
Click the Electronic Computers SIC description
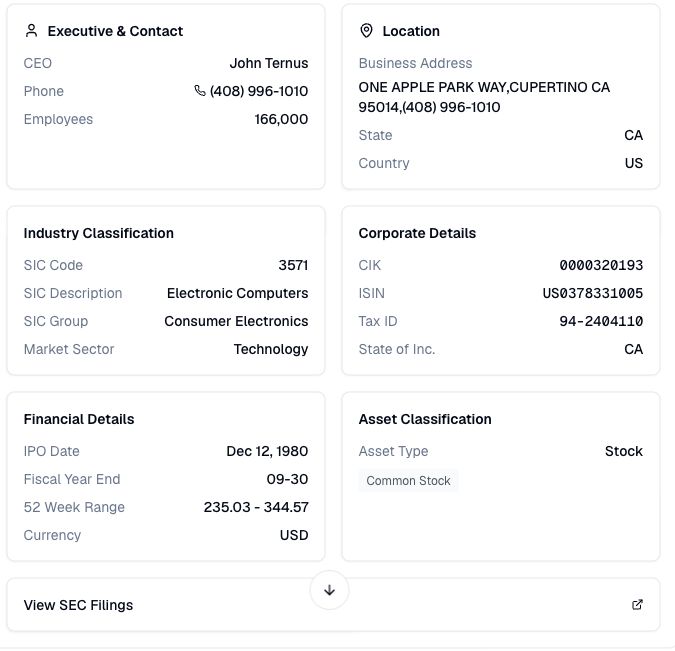tap(238, 293)
